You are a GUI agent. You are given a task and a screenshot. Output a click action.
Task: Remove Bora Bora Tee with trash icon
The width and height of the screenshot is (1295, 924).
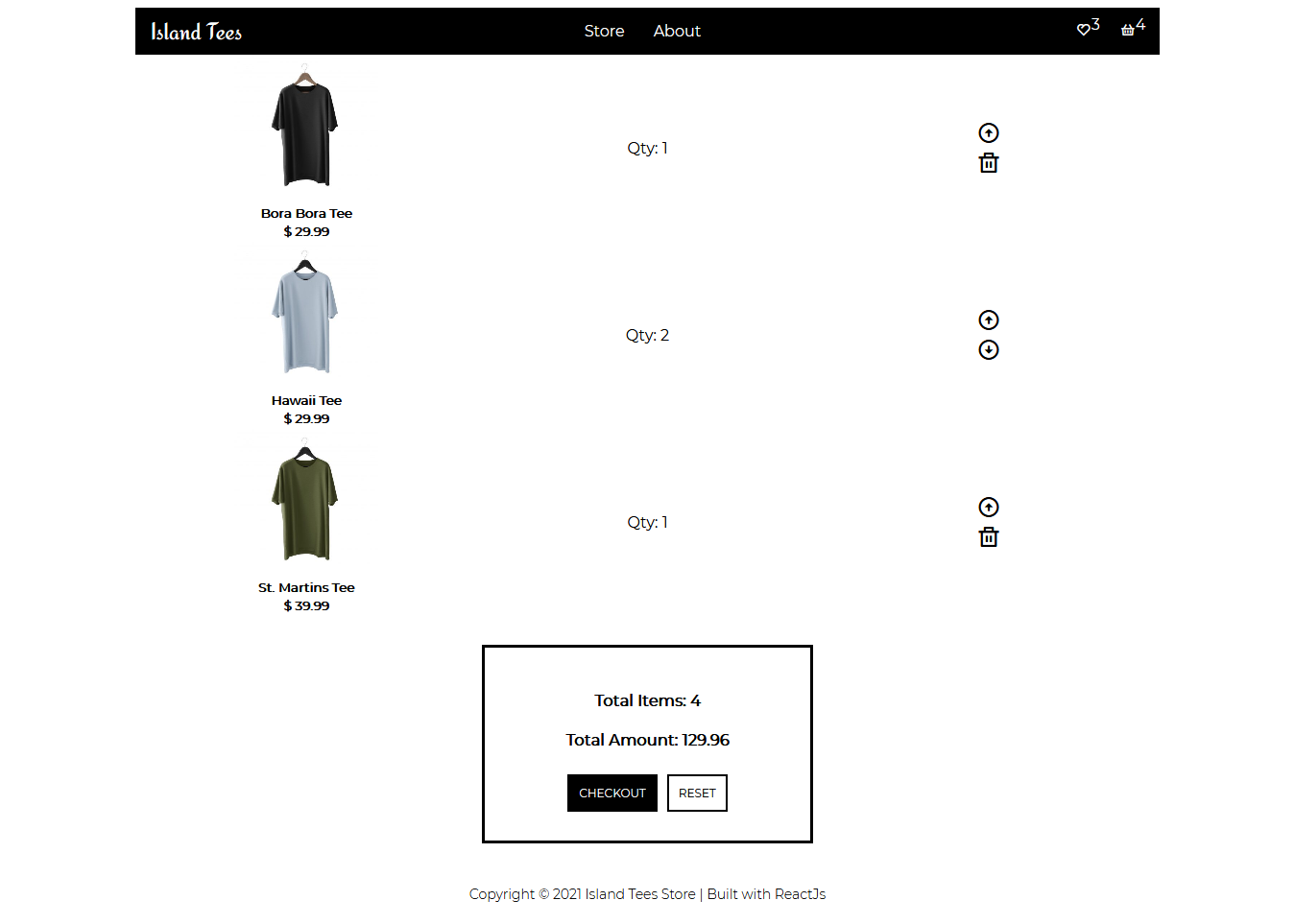[x=989, y=163]
